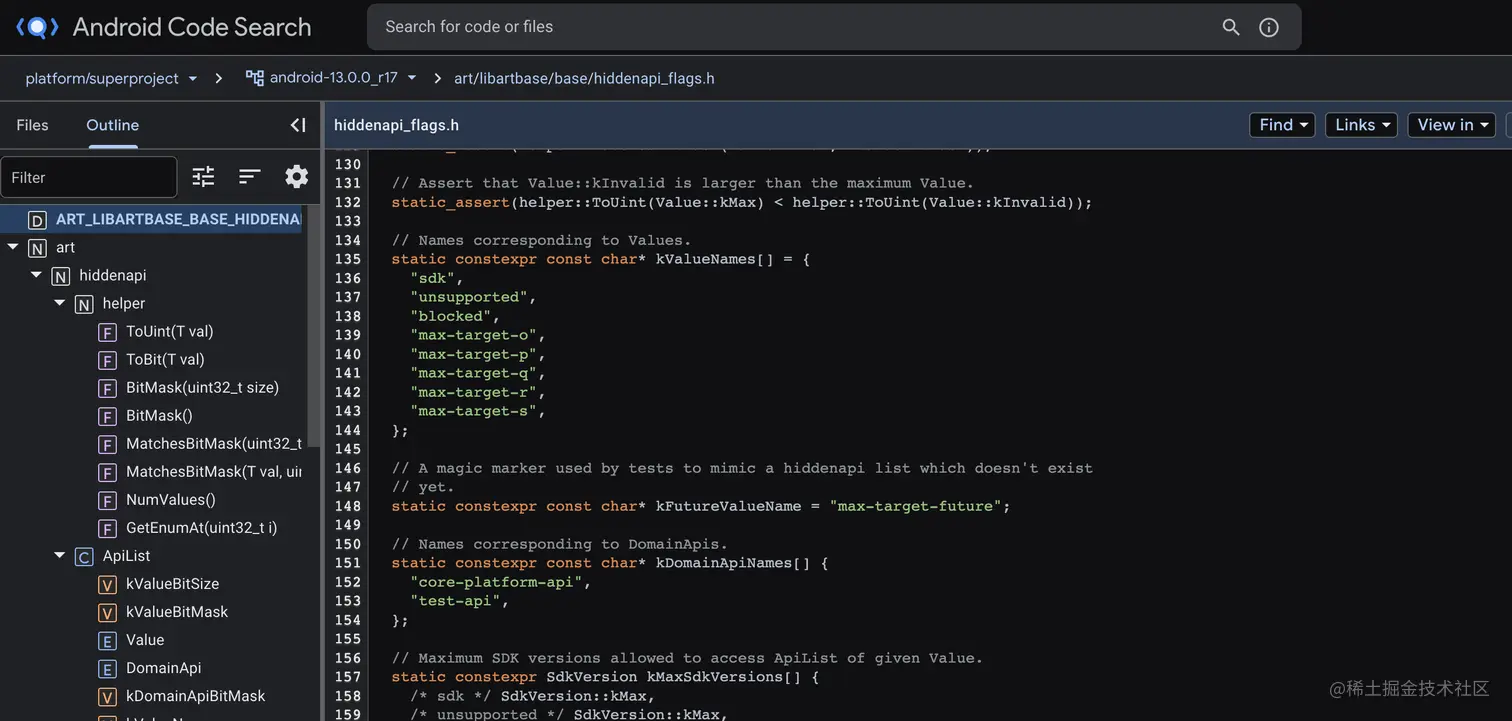Open the View in dropdown menu
Viewport: 1512px width, 721px height.
[1451, 125]
